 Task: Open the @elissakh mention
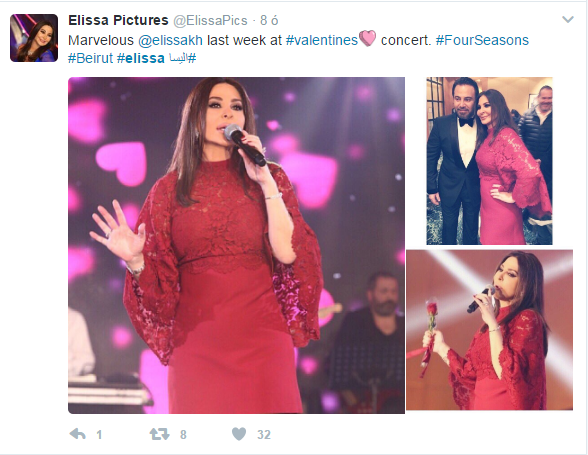pos(170,40)
